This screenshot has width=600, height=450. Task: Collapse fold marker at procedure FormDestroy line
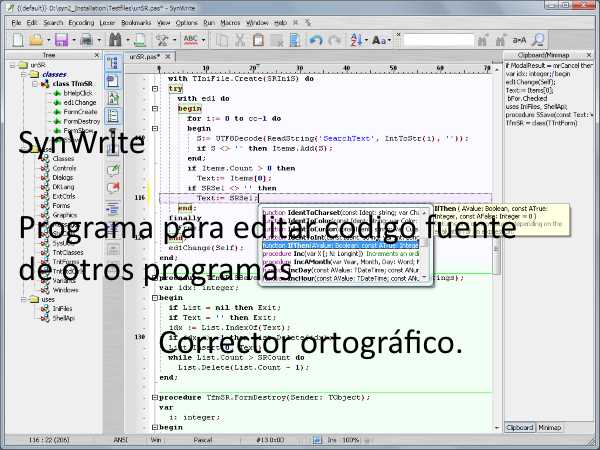(155, 398)
